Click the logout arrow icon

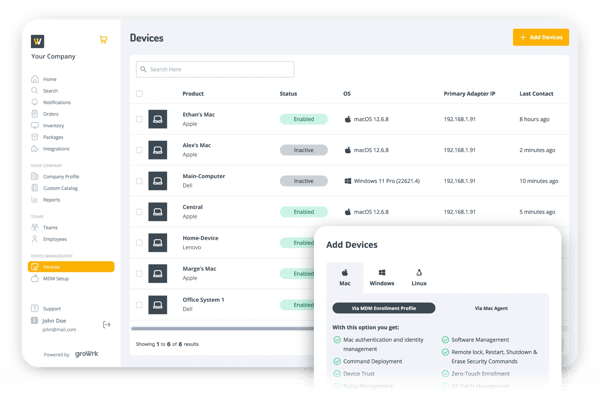pyautogui.click(x=107, y=325)
